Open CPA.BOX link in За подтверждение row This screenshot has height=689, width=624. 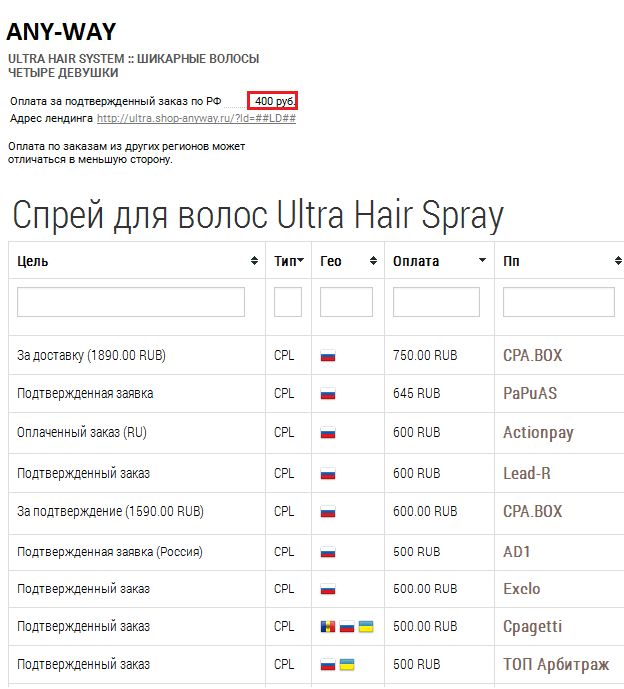click(x=533, y=511)
